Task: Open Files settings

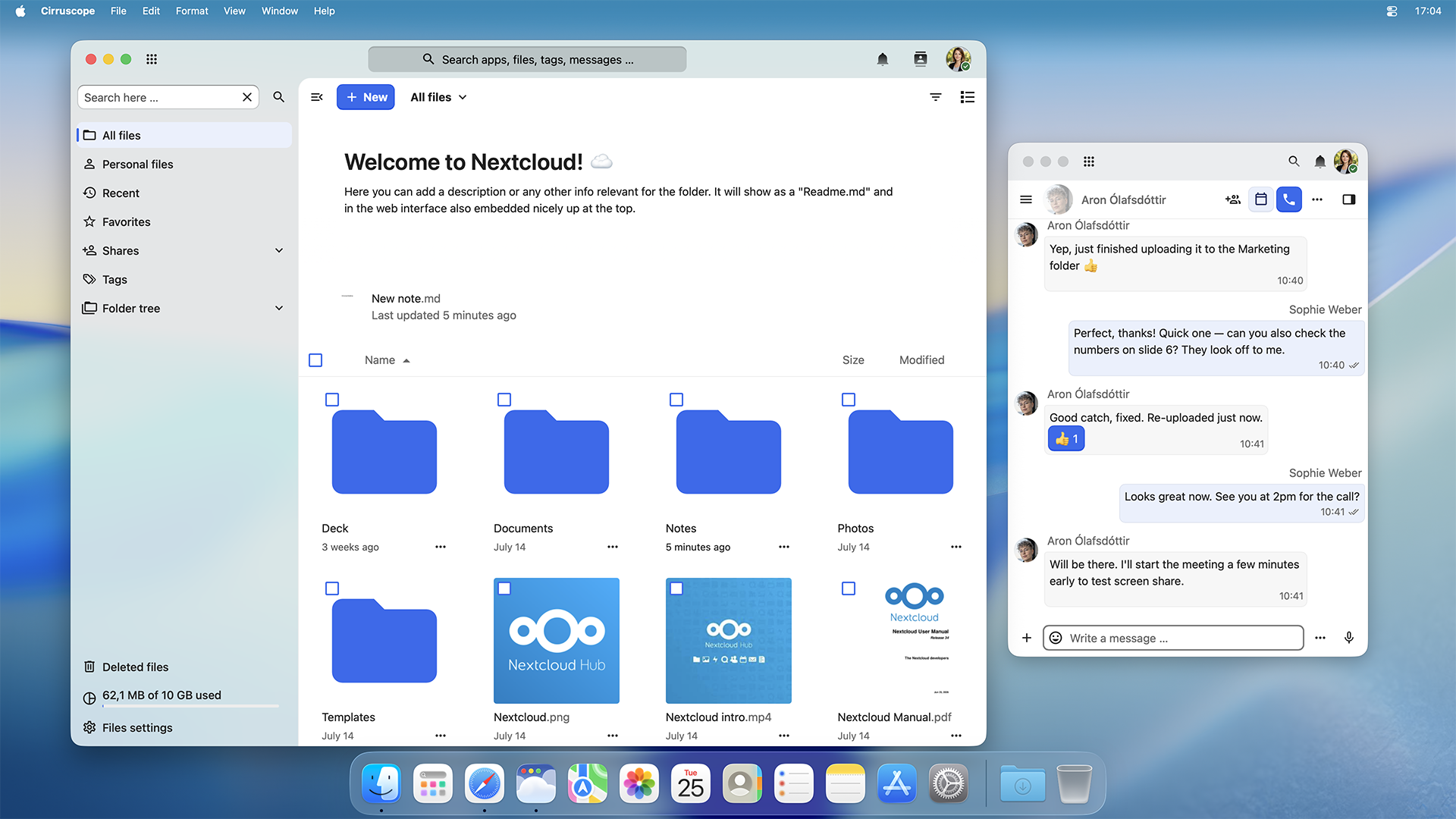Action: tap(137, 728)
